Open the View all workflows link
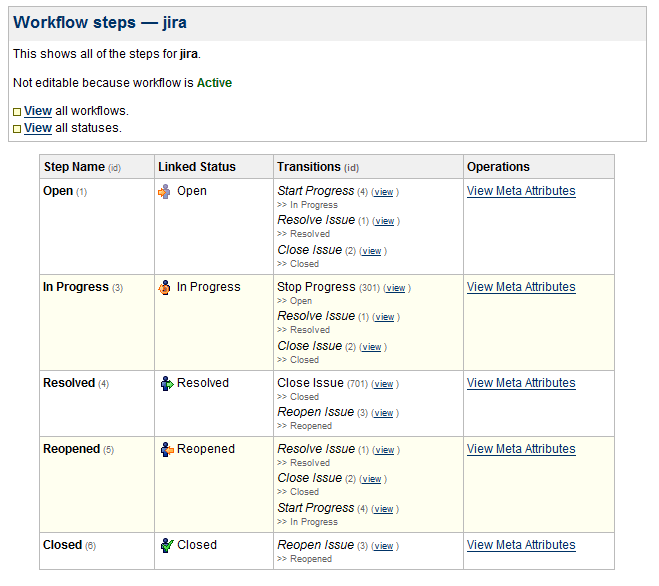Viewport: 659px width, 586px height. pos(38,111)
